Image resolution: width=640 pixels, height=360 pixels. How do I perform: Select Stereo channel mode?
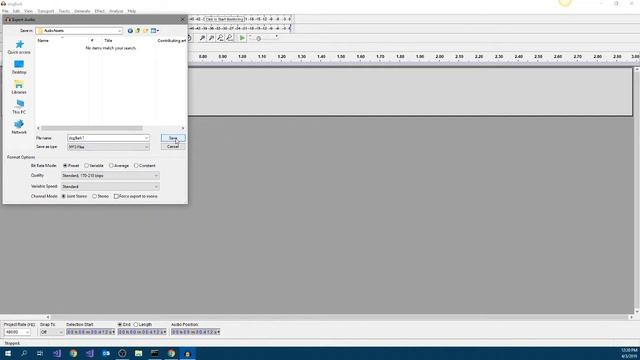(x=94, y=196)
